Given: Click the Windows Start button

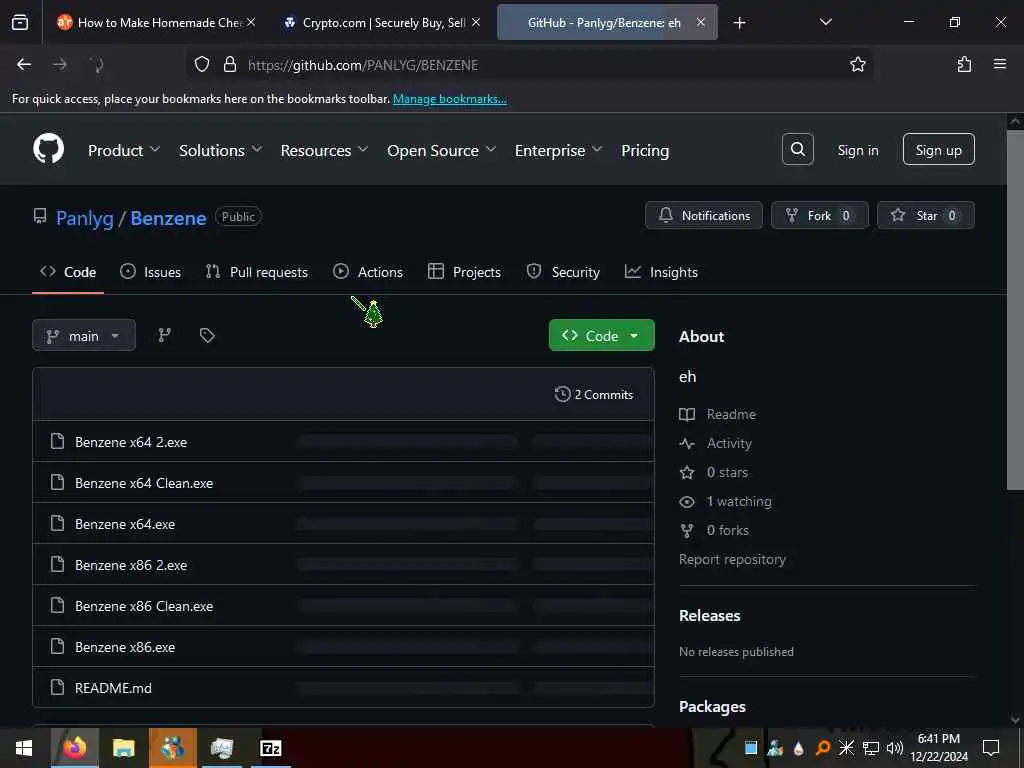Looking at the screenshot, I should [x=24, y=748].
